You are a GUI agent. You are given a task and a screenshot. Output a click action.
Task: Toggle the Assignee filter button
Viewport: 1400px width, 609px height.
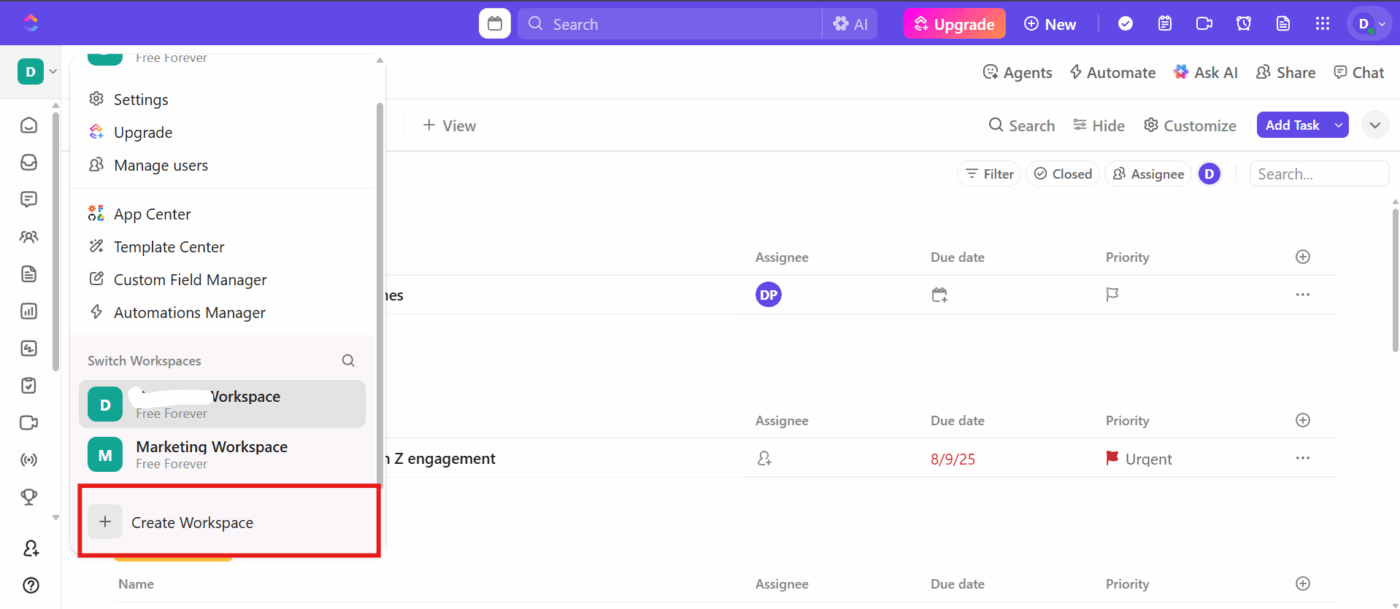1147,173
